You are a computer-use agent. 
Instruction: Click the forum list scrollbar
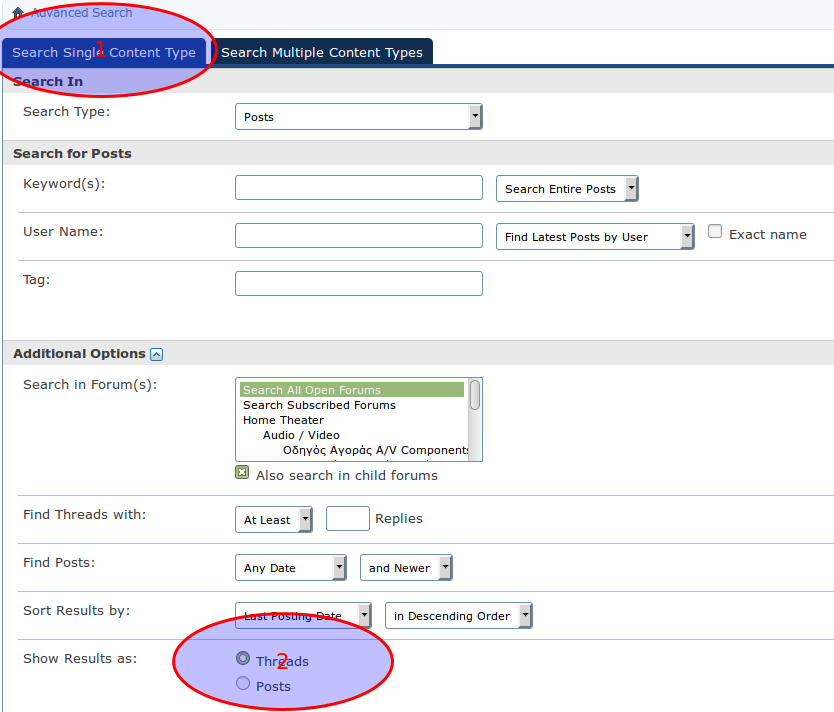tap(475, 420)
